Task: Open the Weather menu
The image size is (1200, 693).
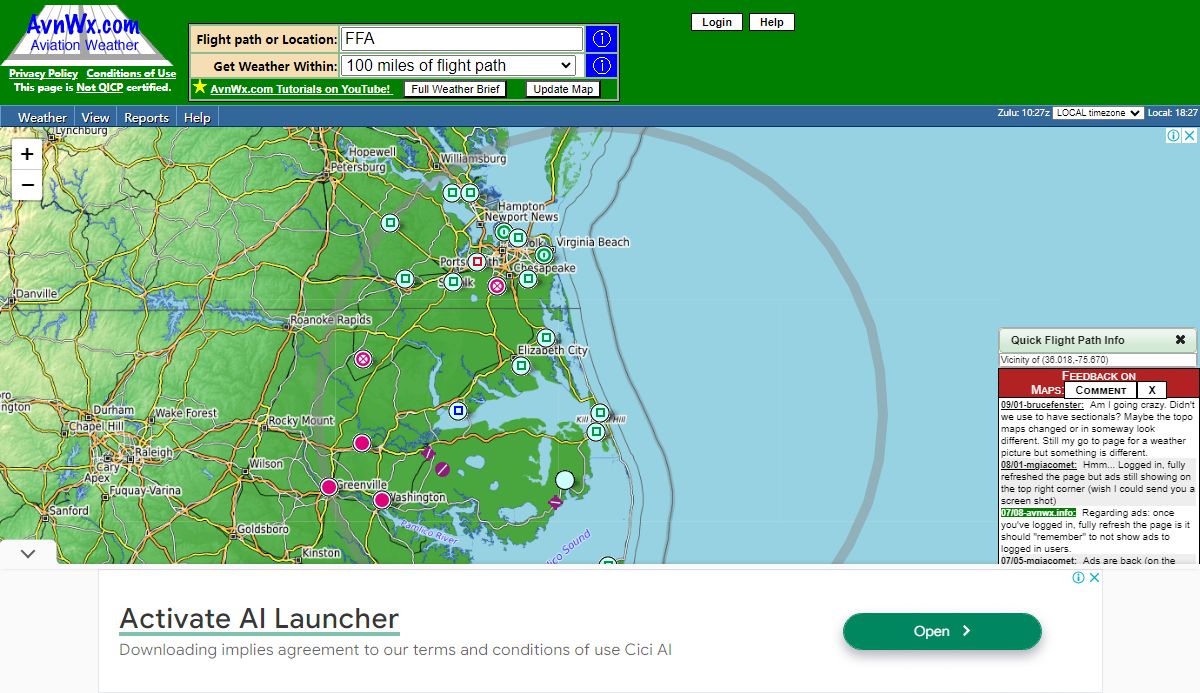Action: (43, 117)
